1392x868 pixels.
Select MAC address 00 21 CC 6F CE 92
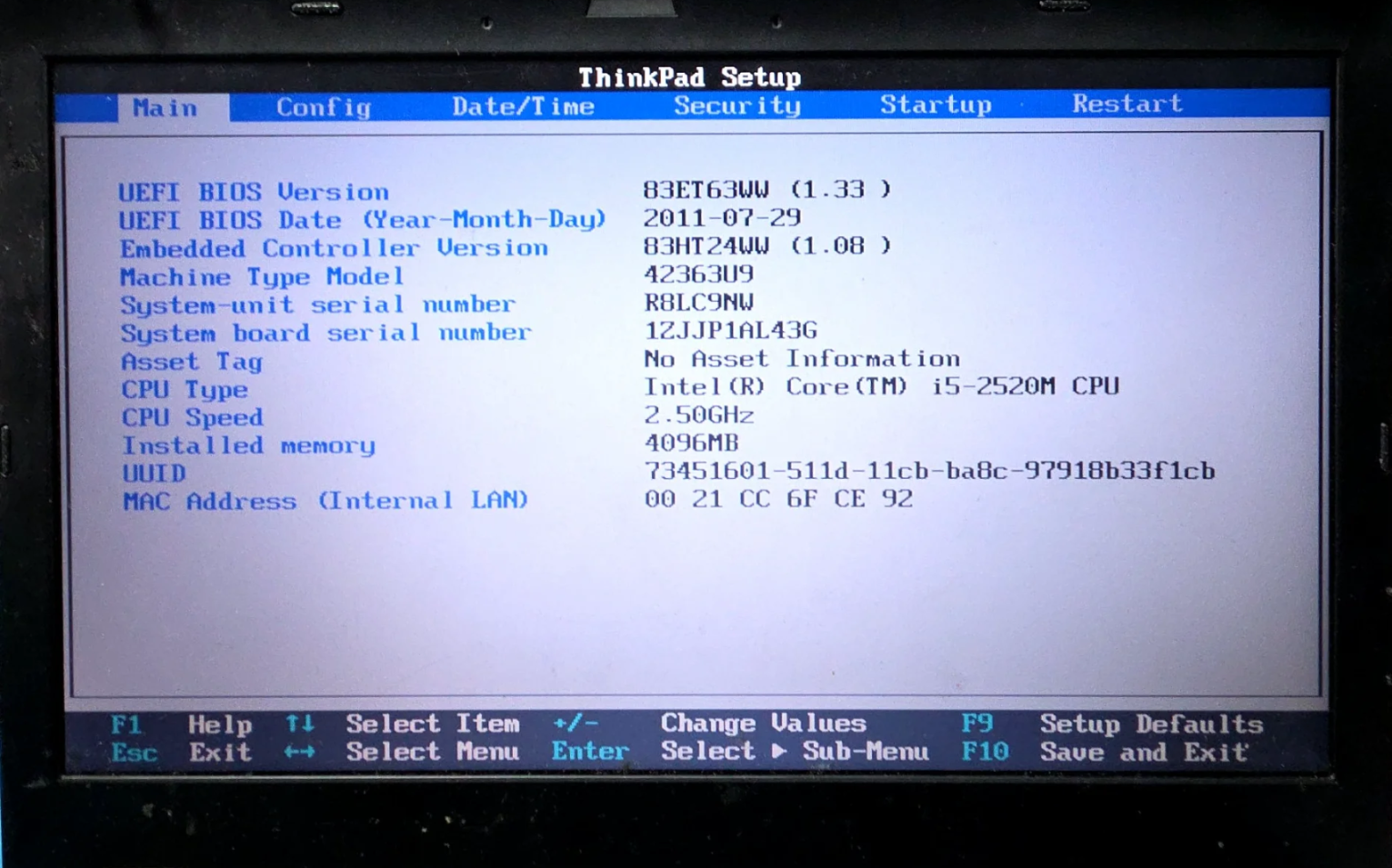(778, 498)
